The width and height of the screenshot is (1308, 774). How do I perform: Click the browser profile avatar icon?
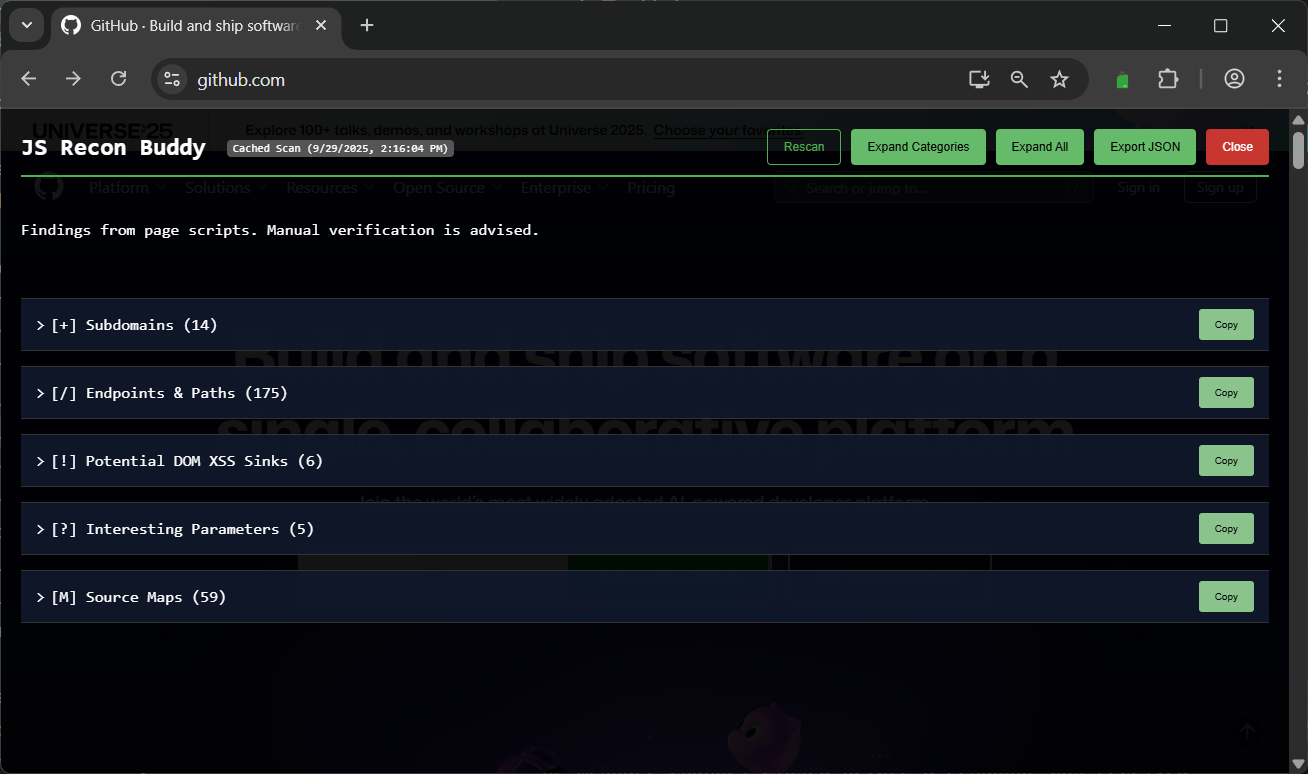(1235, 78)
